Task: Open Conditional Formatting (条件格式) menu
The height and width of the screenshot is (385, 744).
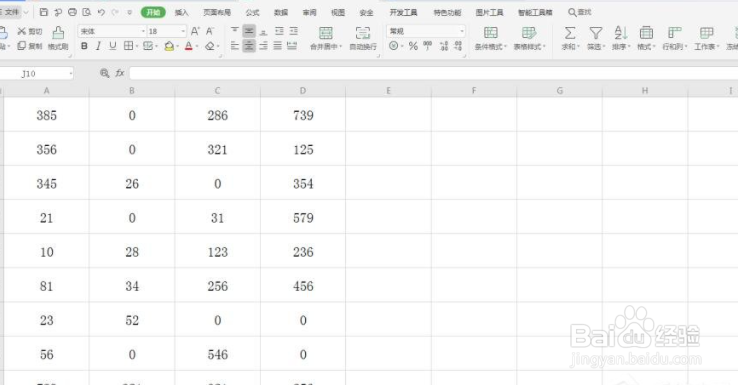Action: [x=491, y=38]
